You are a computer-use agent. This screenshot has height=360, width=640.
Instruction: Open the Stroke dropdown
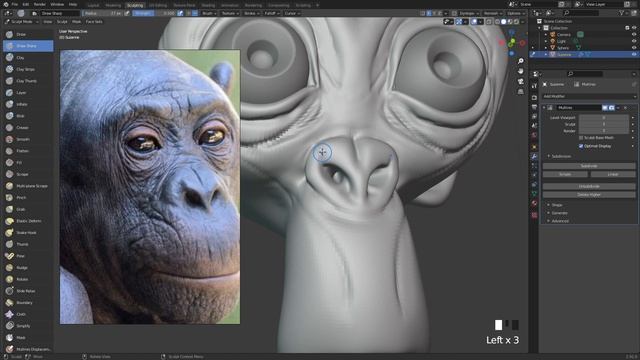pos(251,13)
